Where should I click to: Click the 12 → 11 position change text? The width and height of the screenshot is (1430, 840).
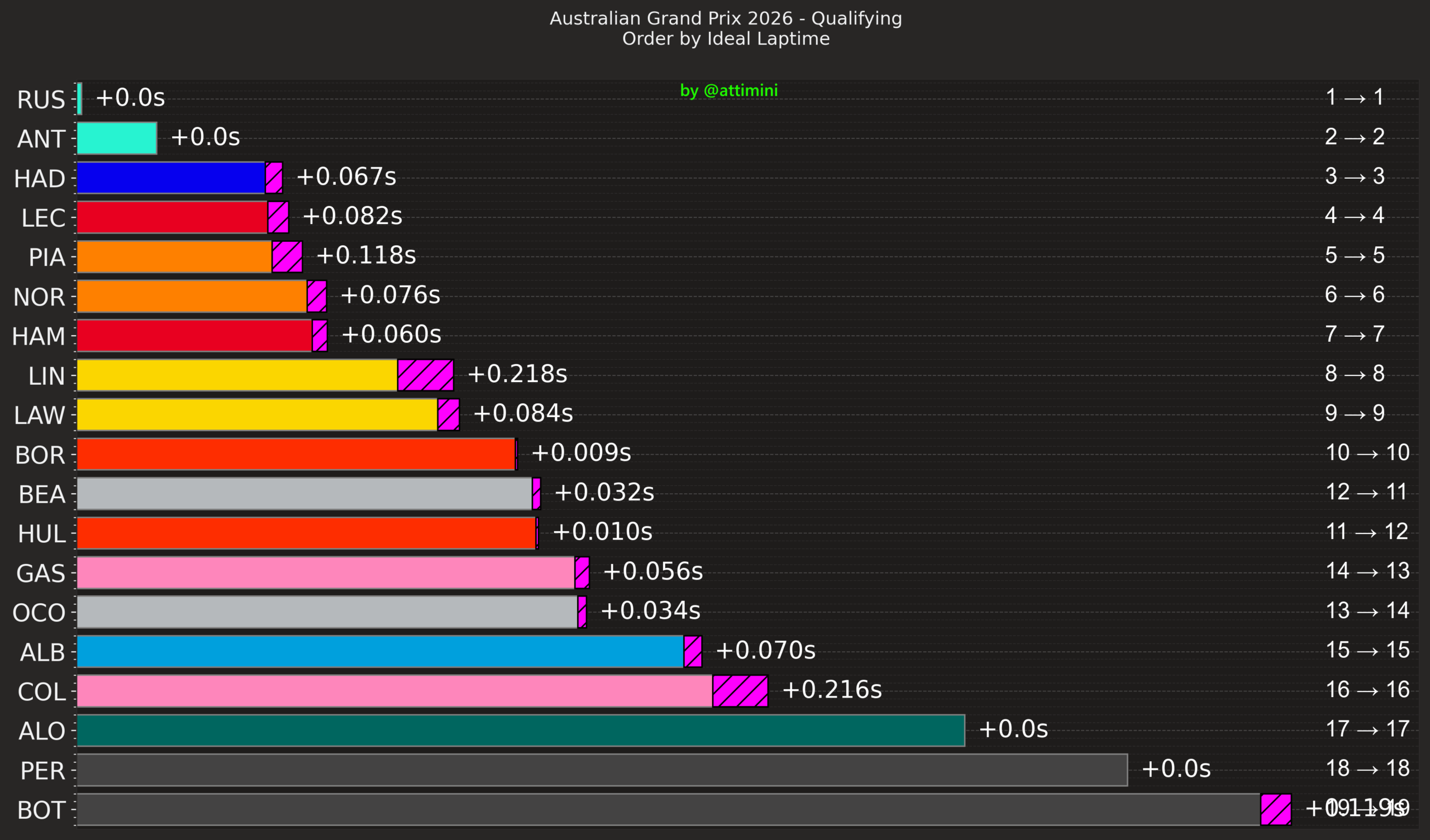(x=1366, y=492)
